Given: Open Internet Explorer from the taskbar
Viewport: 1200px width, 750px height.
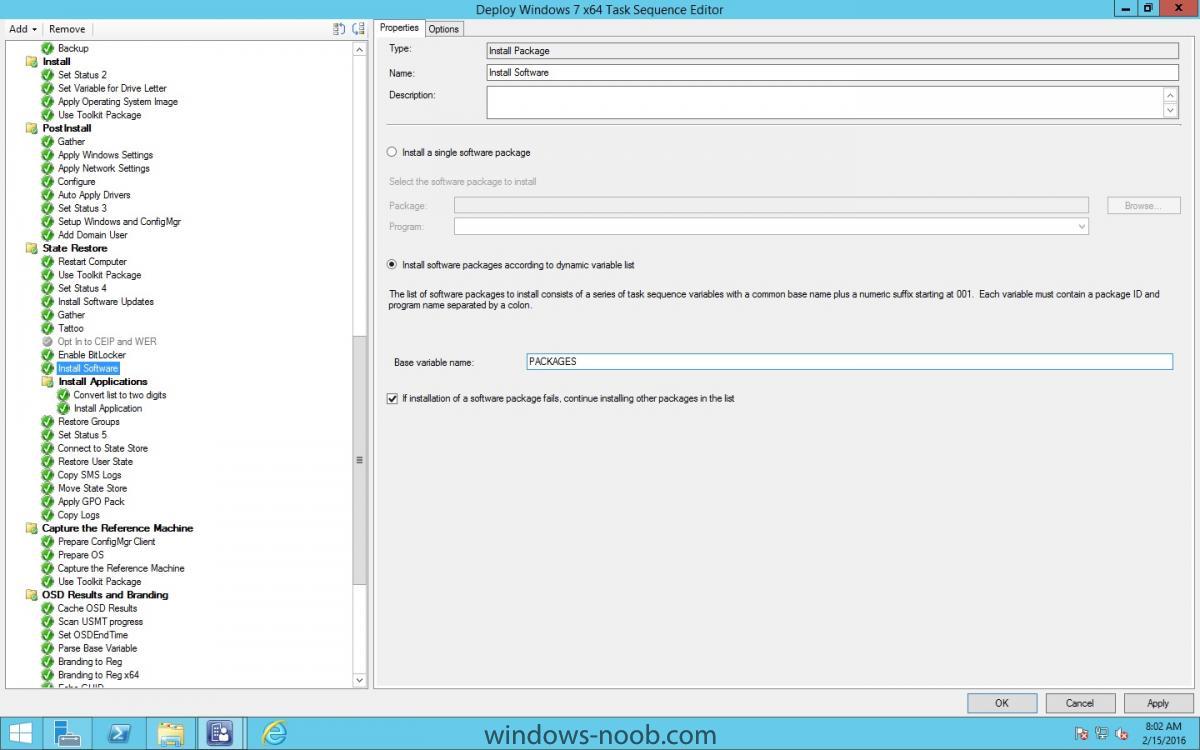Looking at the screenshot, I should click(274, 733).
